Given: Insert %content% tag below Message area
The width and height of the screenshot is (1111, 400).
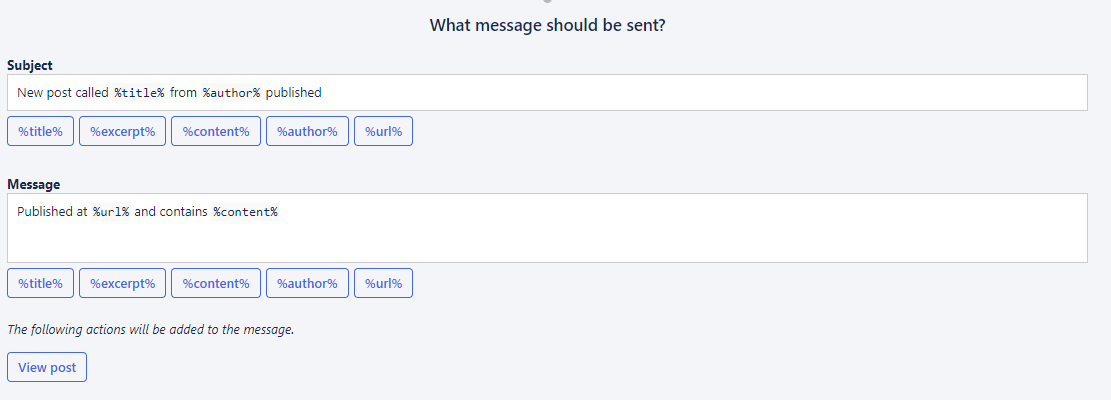Looking at the screenshot, I should (x=216, y=283).
